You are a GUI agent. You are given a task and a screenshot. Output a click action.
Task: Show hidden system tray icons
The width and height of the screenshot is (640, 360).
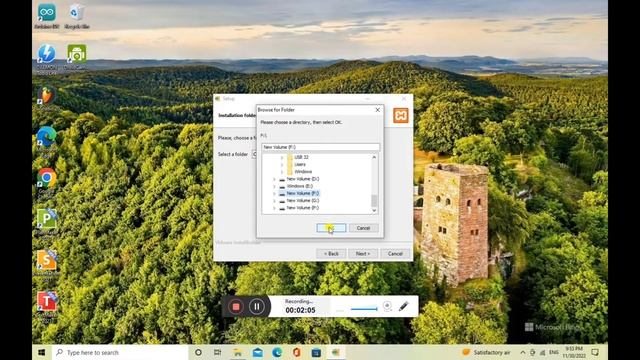(x=523, y=352)
